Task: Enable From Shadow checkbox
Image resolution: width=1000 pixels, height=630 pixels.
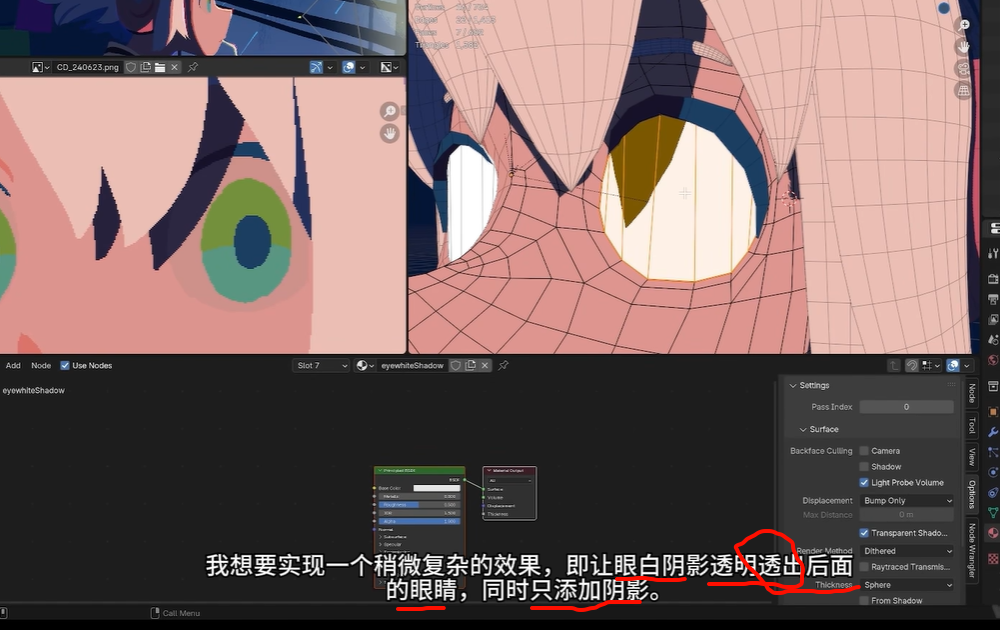Action: (864, 601)
